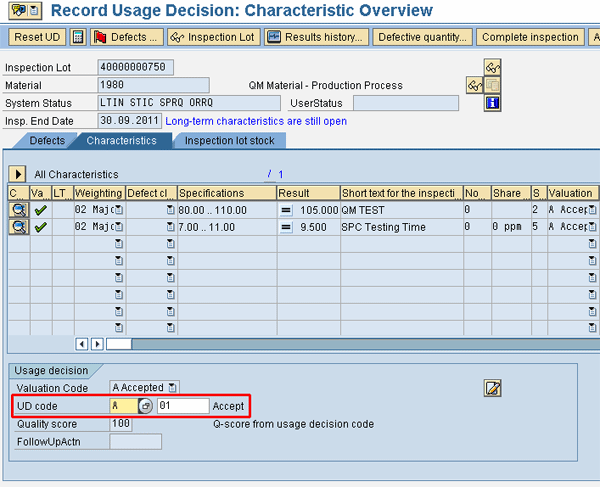
Task: Click the Share column header
Action: [x=511, y=193]
